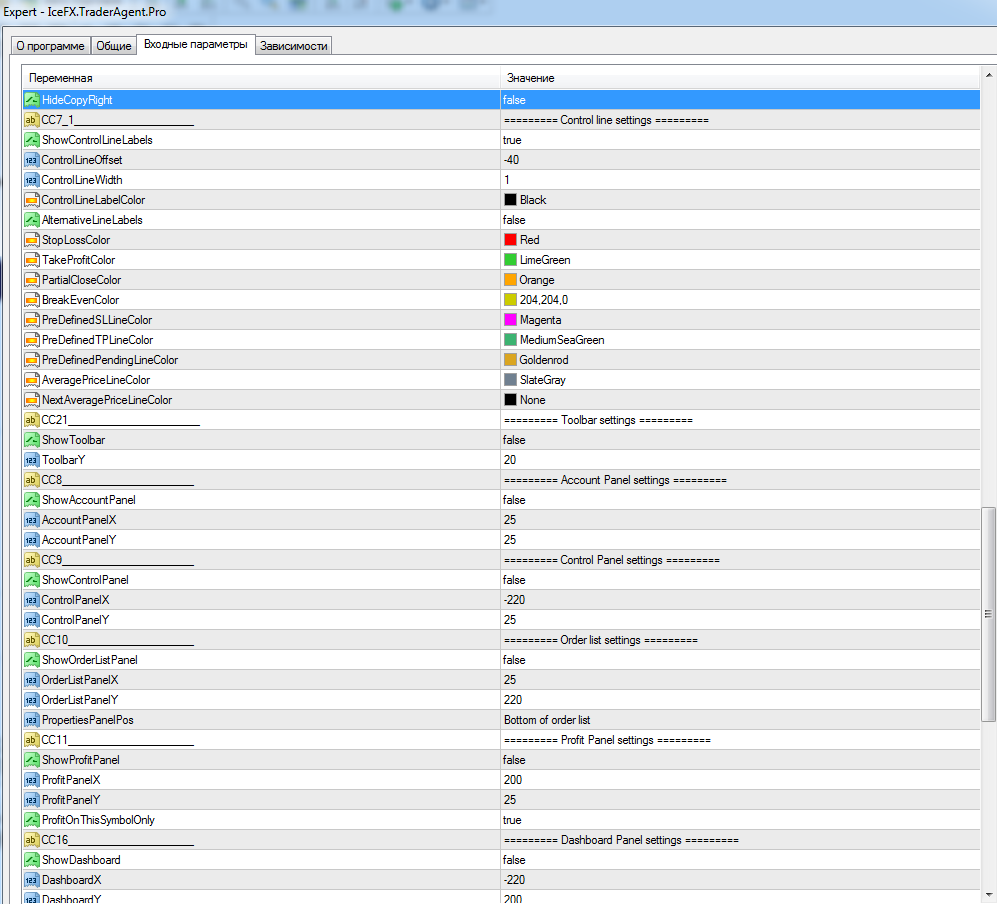Click the scrollbar up arrow
Image resolution: width=997 pixels, height=904 pixels.
[x=988, y=75]
